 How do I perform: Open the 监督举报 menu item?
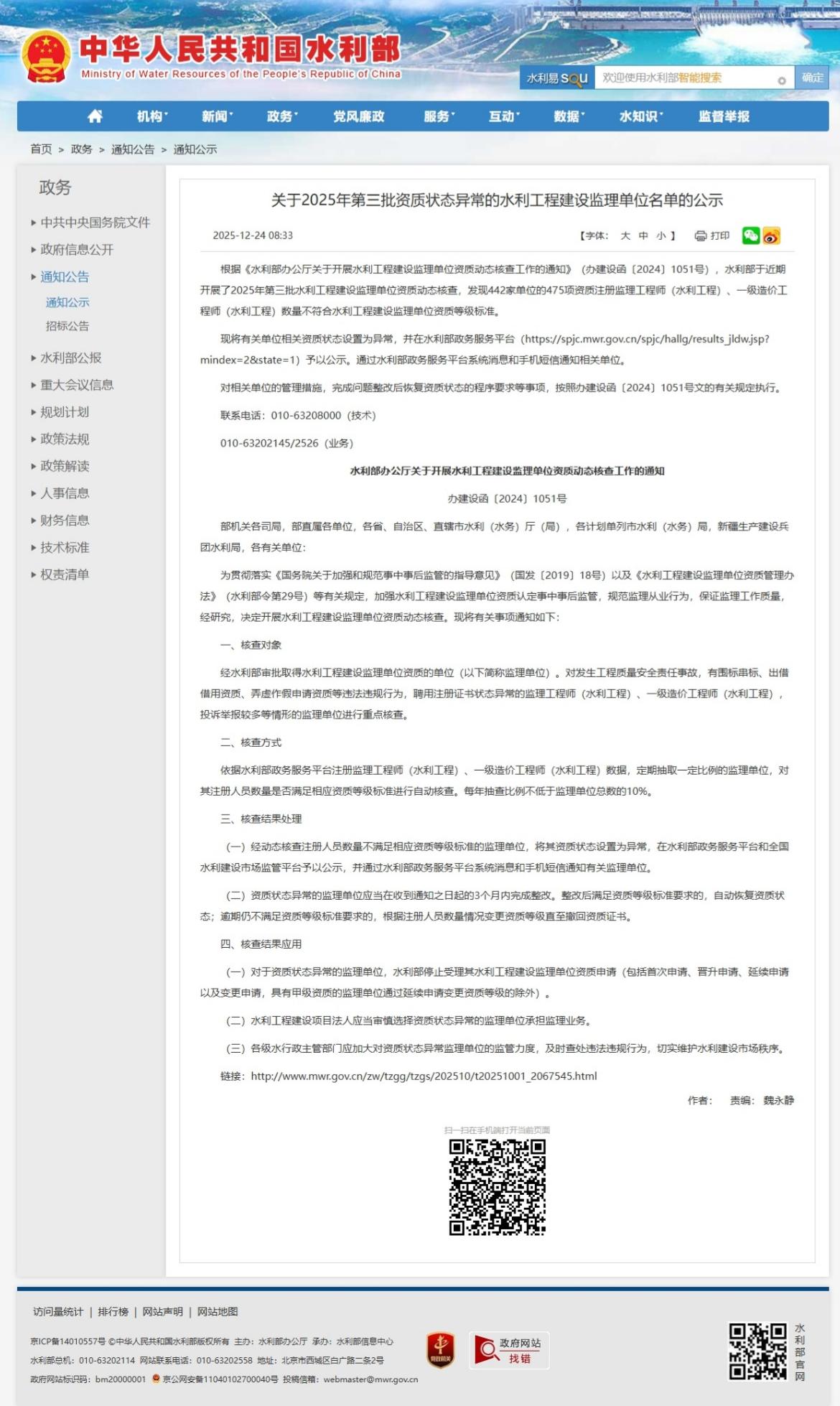pos(724,116)
